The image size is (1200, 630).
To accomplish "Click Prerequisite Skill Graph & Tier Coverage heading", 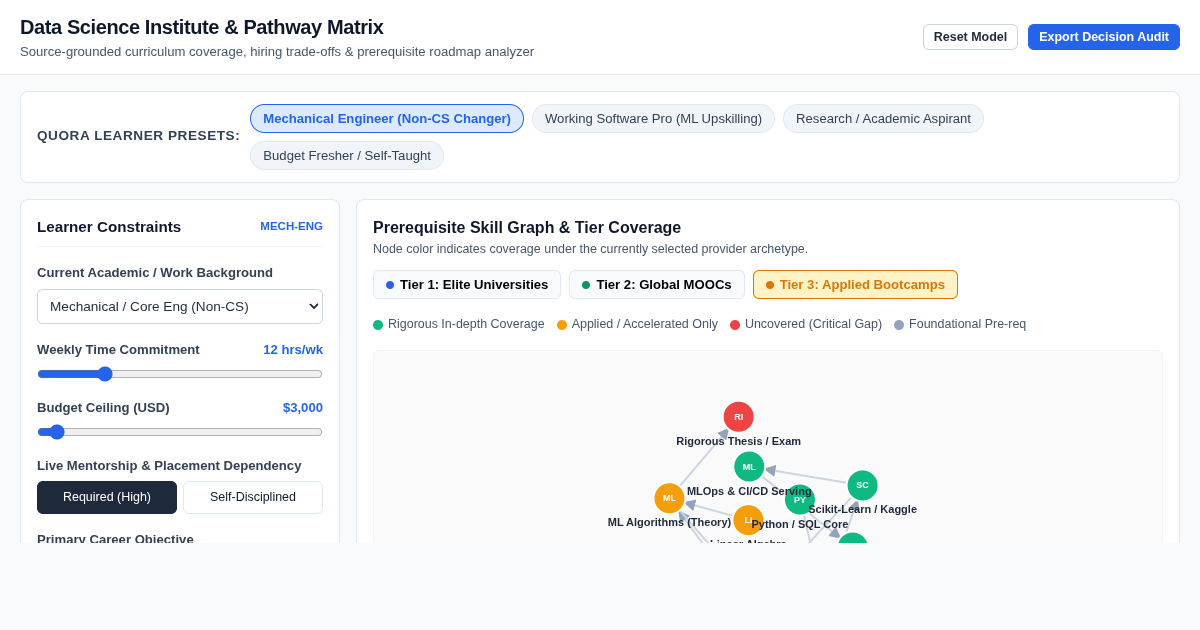I will click(x=527, y=228).
